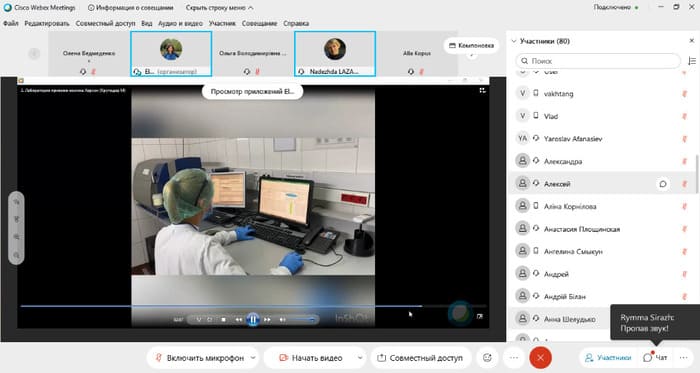The height and width of the screenshot is (373, 700).
Task: Open the Аудио и видео menu
Action: (180, 23)
